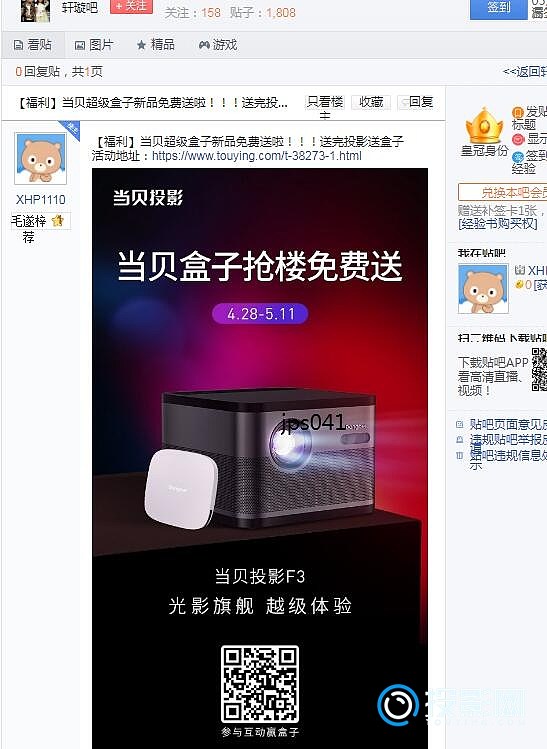
Task: Switch to the 图片 tab
Action: [94, 45]
